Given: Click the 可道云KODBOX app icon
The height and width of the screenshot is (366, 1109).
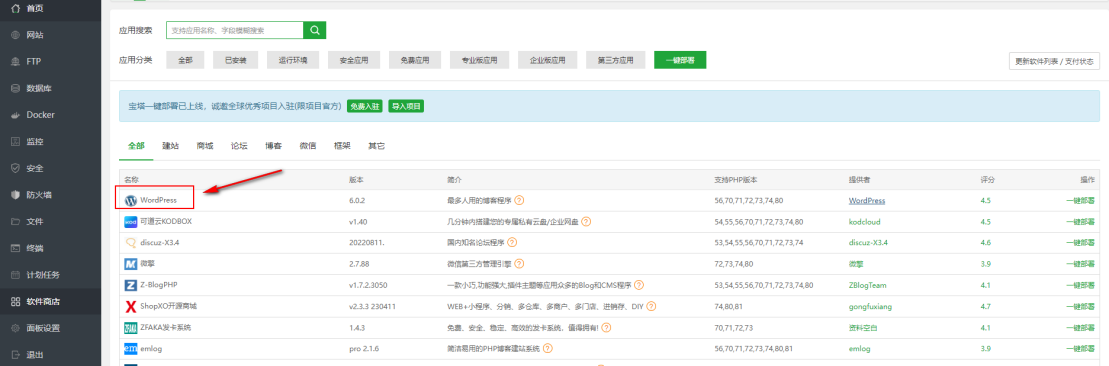Looking at the screenshot, I should click(x=130, y=222).
